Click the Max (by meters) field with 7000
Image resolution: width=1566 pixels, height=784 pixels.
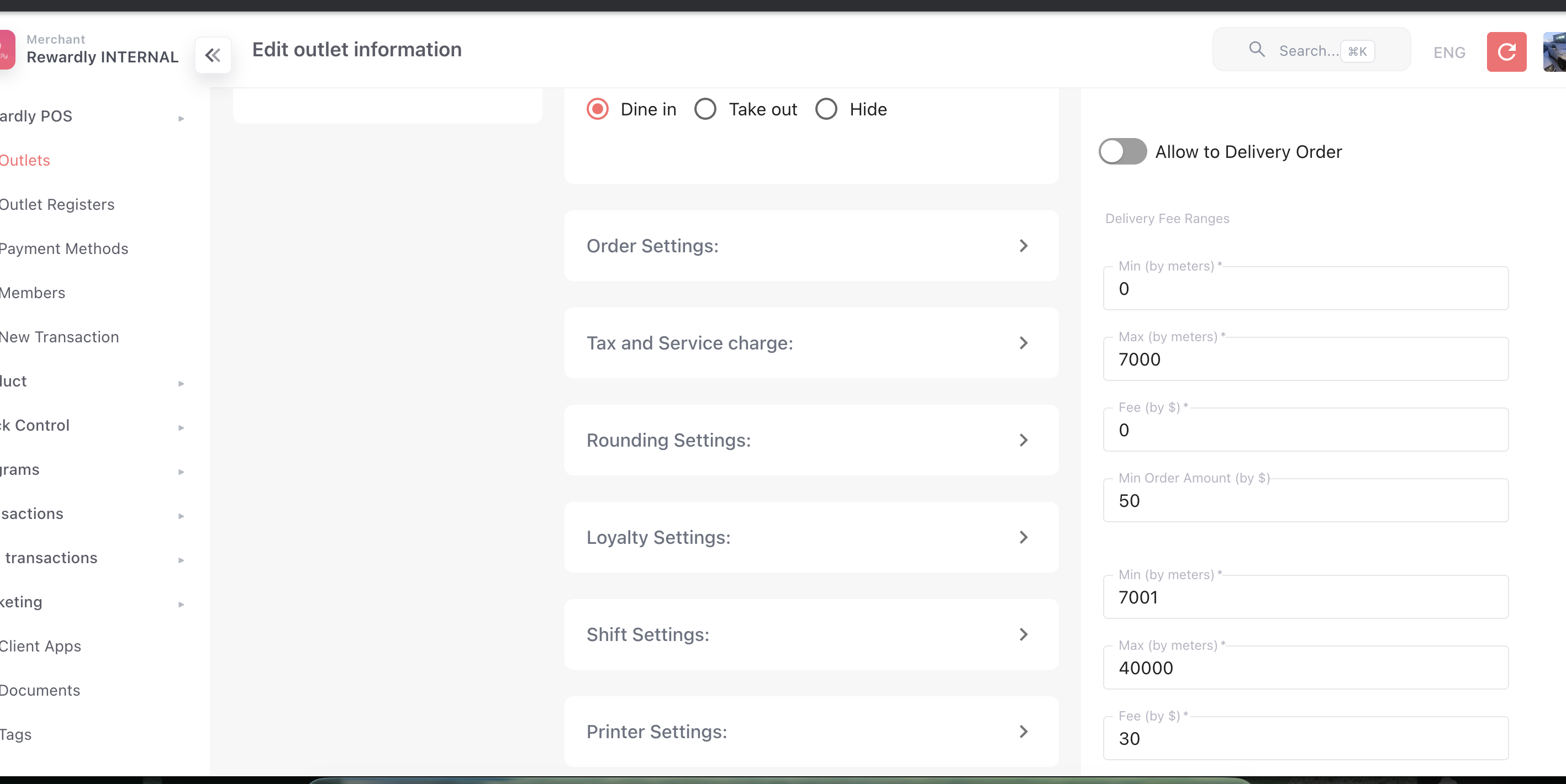coord(1305,359)
